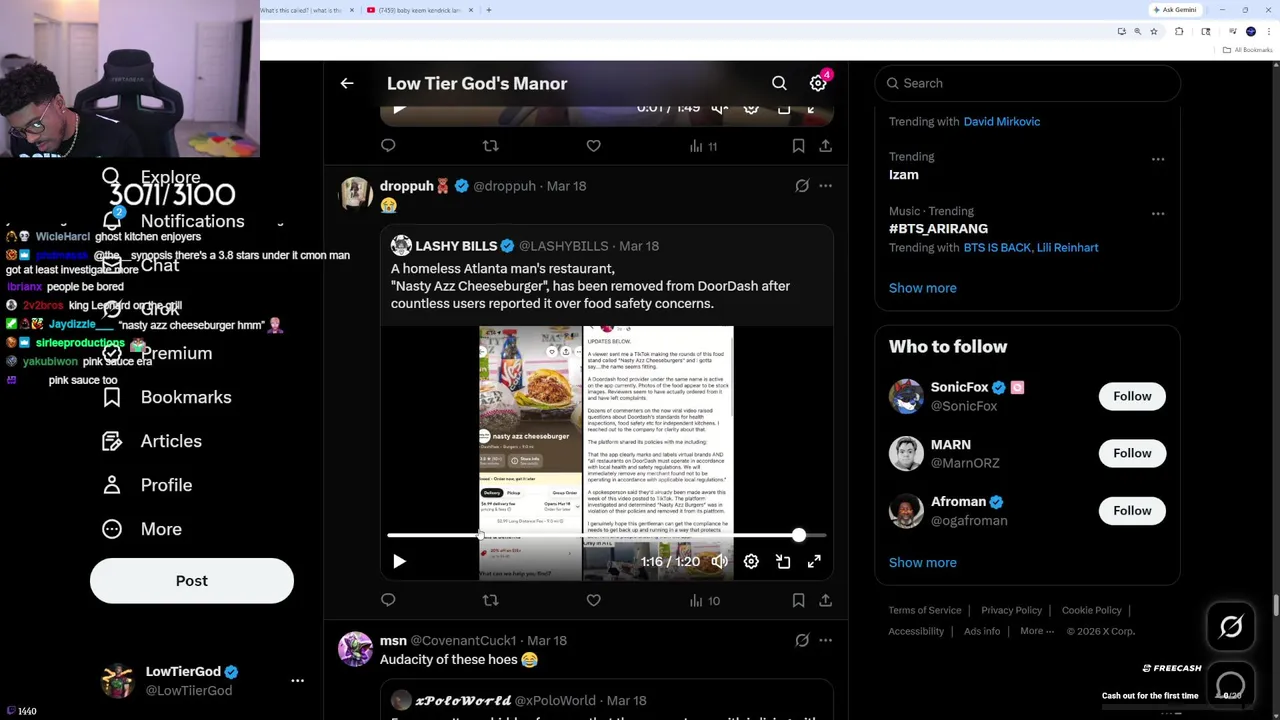Open Cookie Policy link

coord(1091,611)
